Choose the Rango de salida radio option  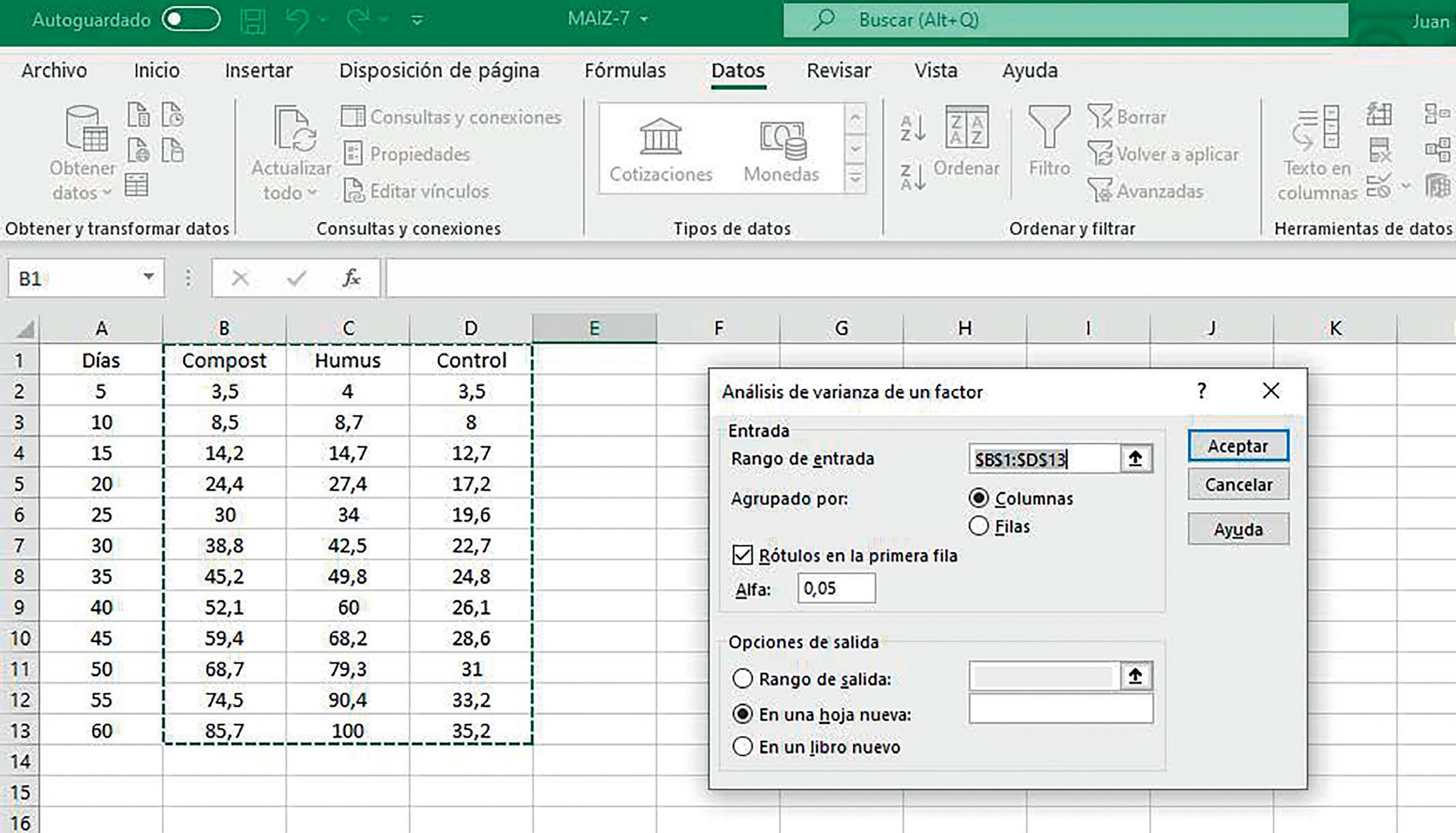click(742, 679)
